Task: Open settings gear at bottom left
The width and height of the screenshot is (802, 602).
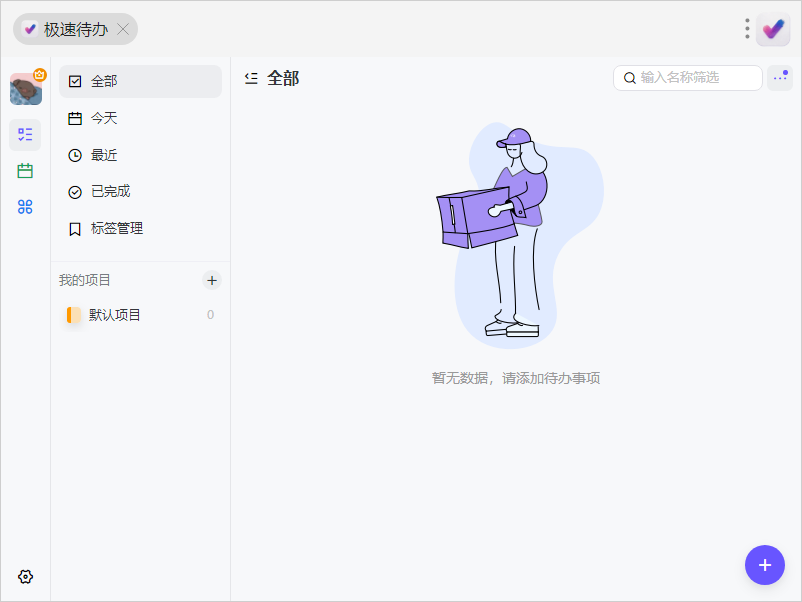Action: point(26,576)
